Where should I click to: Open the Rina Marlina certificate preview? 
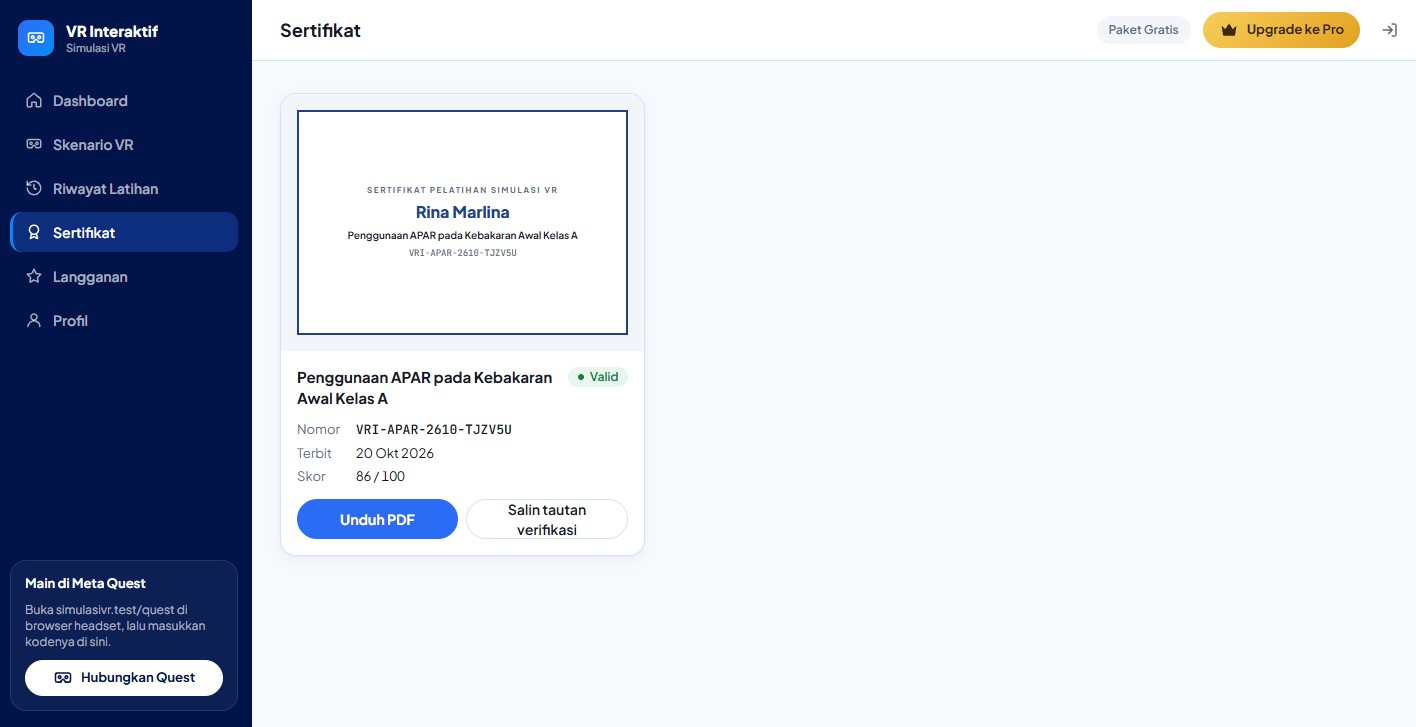tap(462, 222)
